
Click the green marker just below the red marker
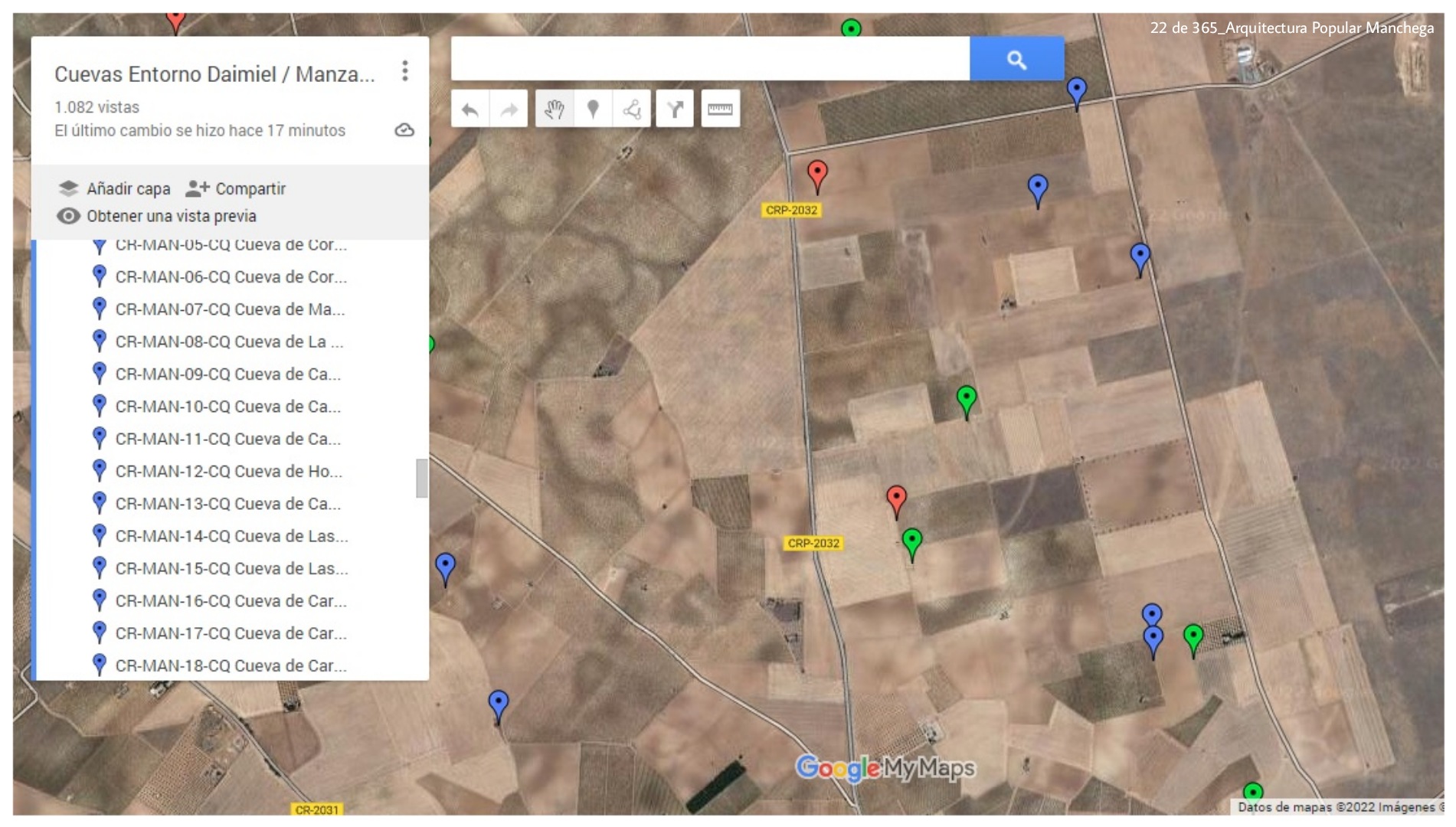[911, 544]
